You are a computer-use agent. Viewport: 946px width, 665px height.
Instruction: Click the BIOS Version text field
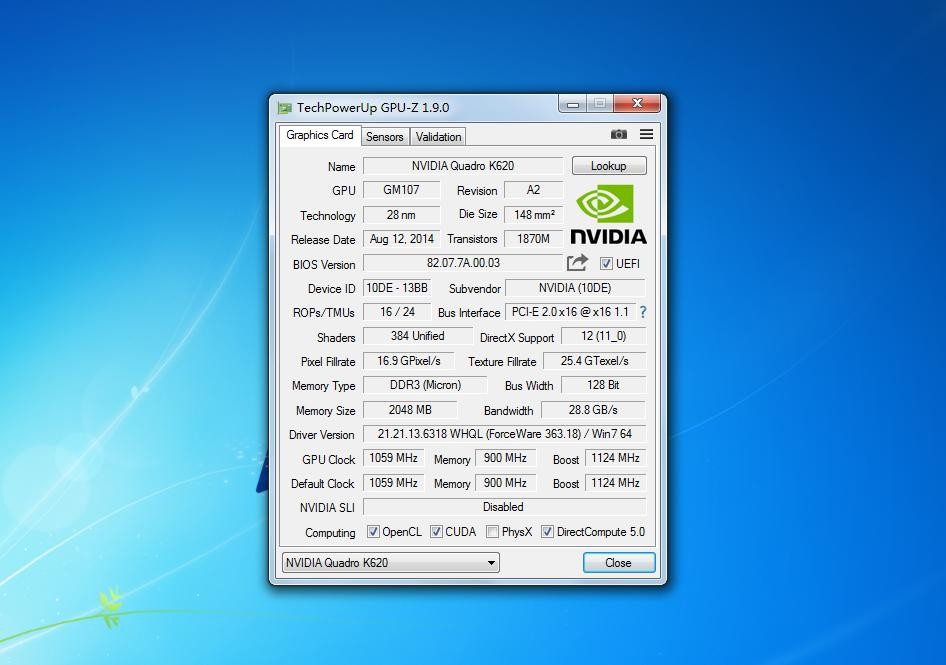462,264
